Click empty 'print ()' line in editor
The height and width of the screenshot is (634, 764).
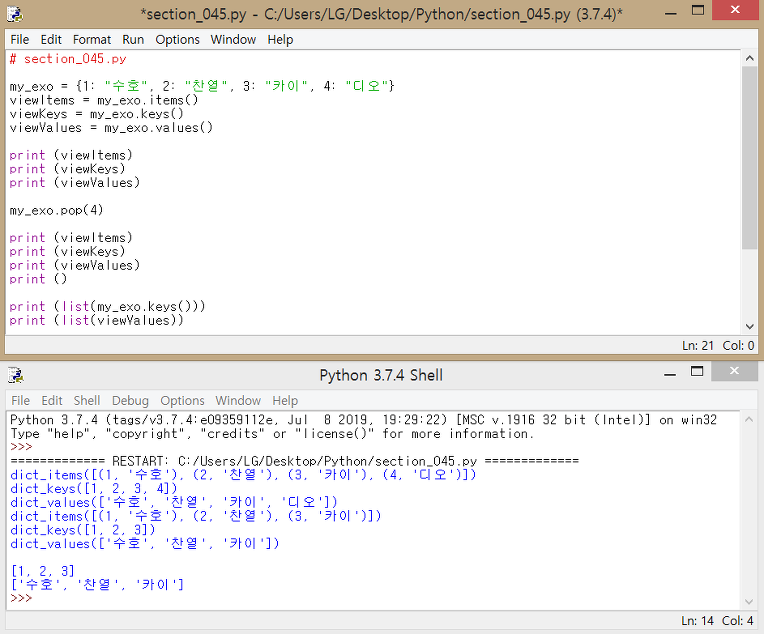[x=38, y=279]
